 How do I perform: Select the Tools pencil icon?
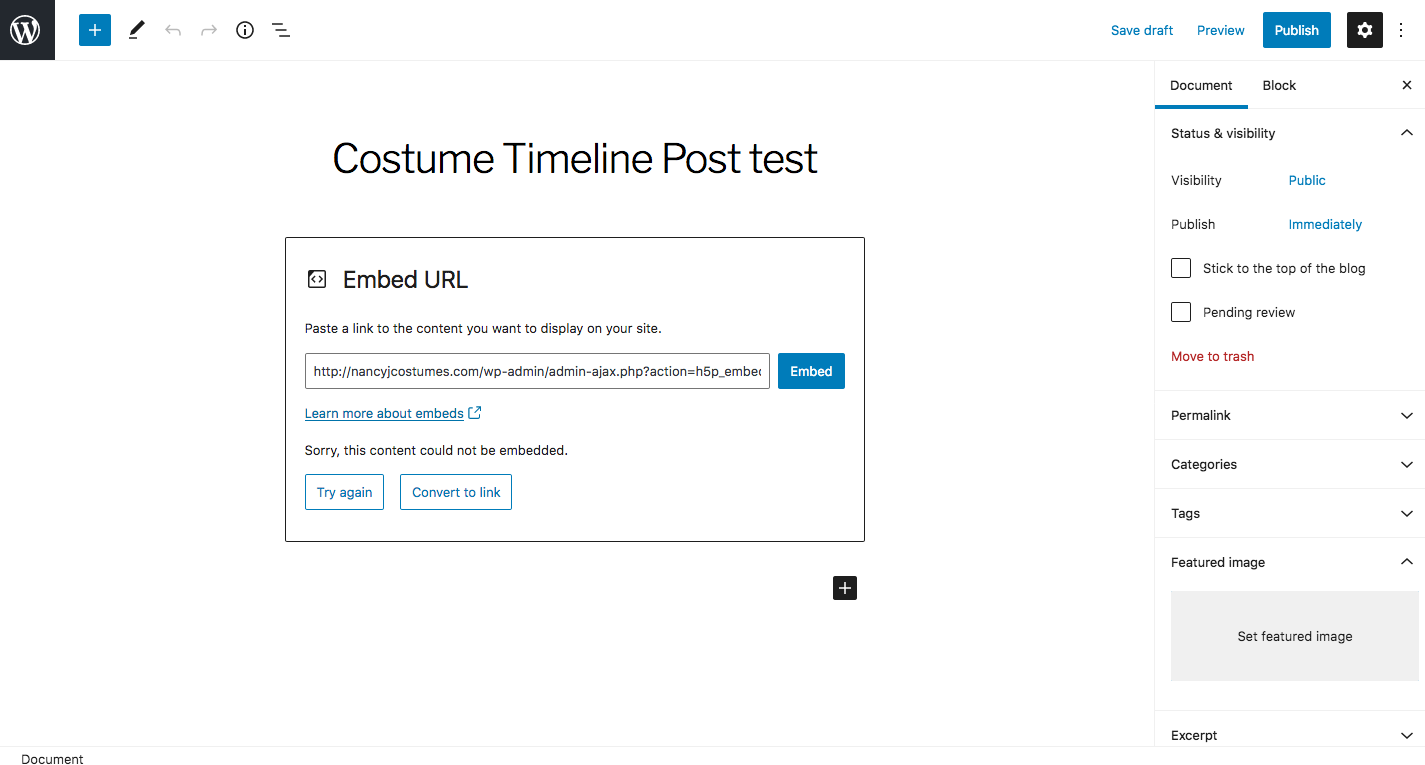(x=137, y=30)
